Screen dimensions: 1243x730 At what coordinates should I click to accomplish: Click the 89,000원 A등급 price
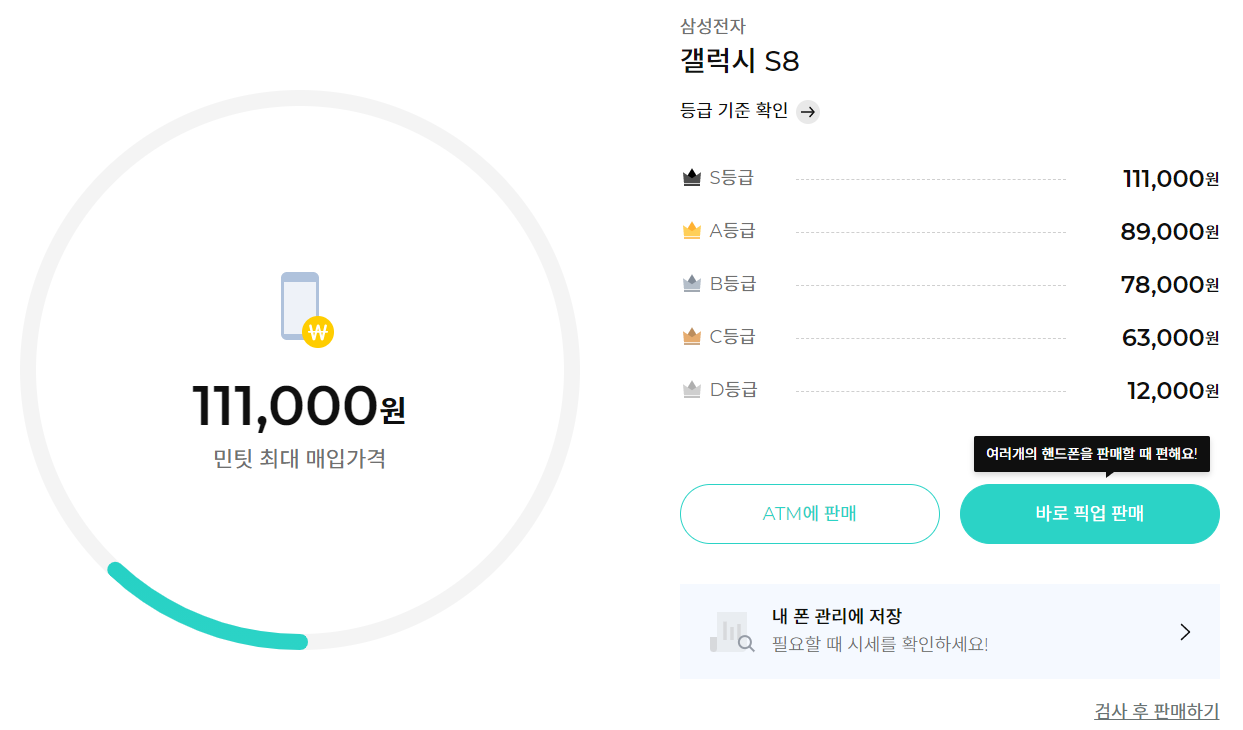[x=1170, y=232]
